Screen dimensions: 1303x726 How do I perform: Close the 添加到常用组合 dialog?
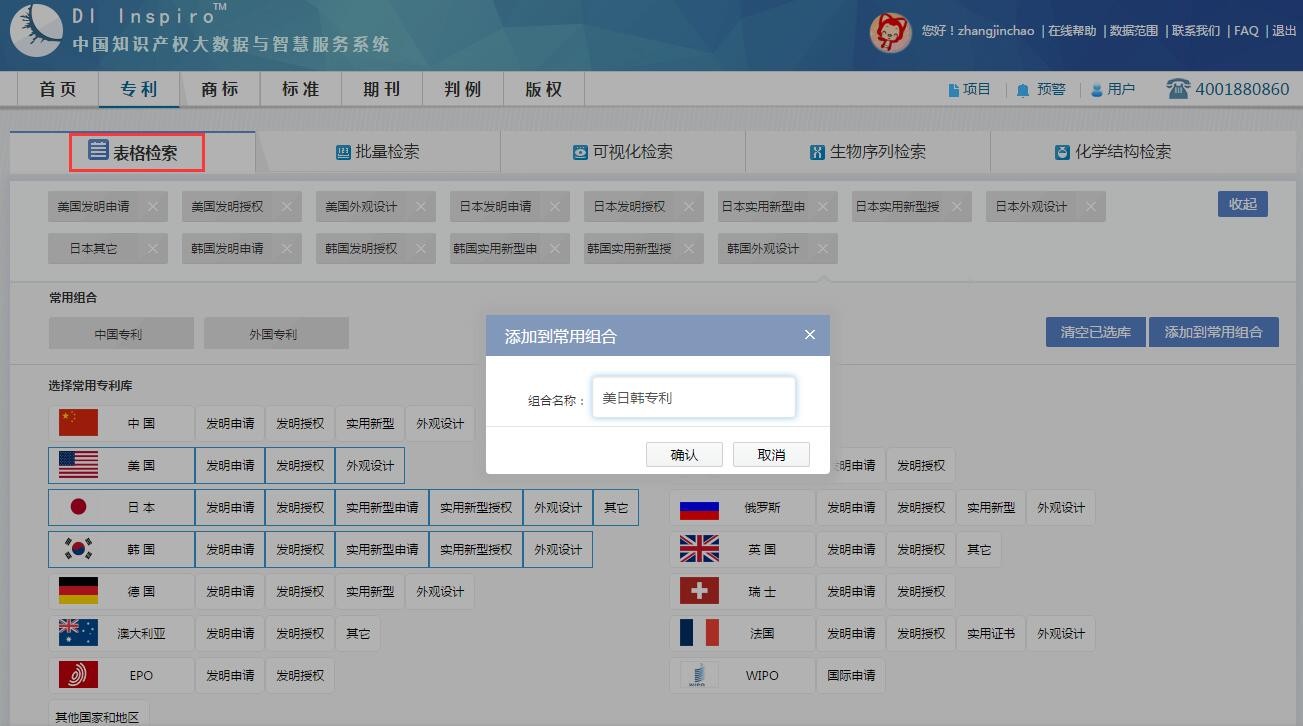(x=810, y=335)
